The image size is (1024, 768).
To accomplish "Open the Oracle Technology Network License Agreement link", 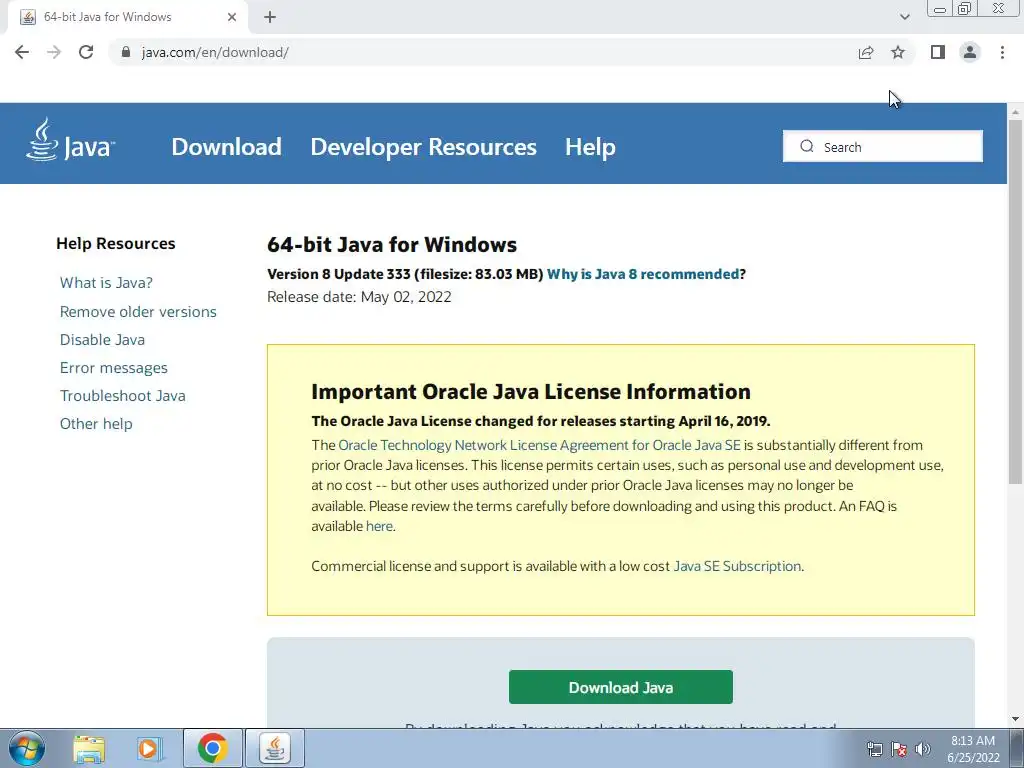I will click(539, 445).
